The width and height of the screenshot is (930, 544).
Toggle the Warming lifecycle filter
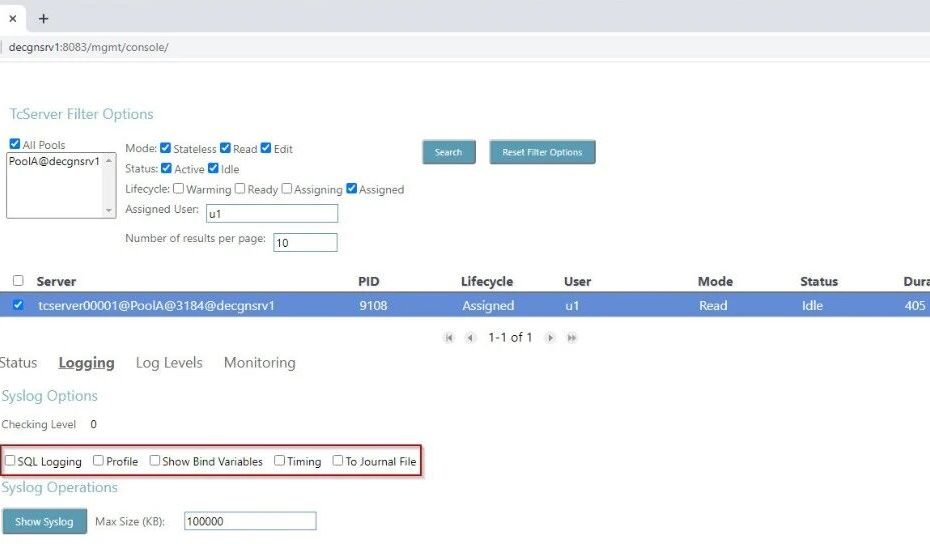click(x=178, y=188)
